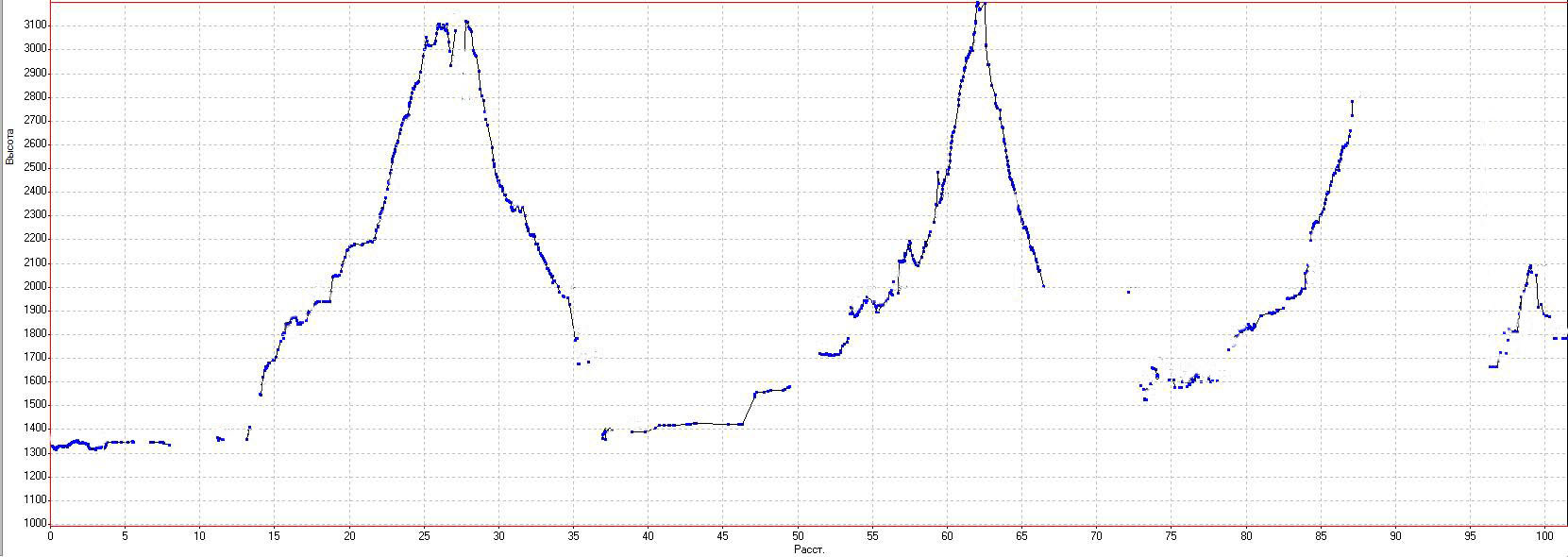
Task: Select the 1400 height axis value
Action: click(34, 428)
